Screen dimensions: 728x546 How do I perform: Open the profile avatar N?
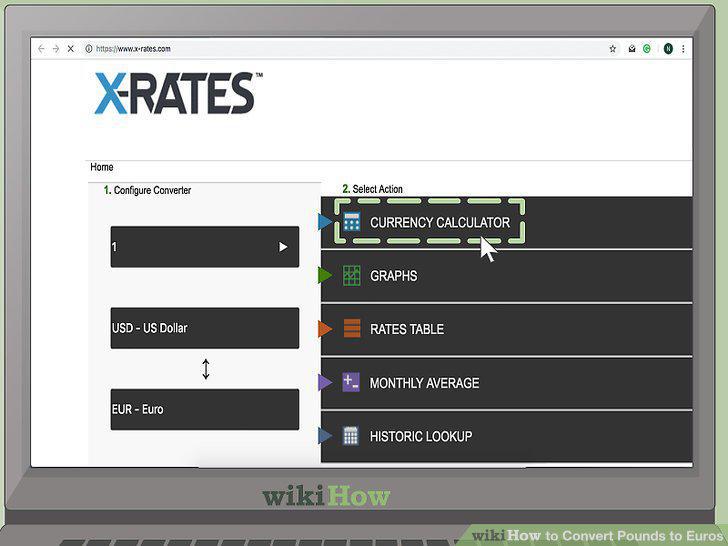coord(668,49)
